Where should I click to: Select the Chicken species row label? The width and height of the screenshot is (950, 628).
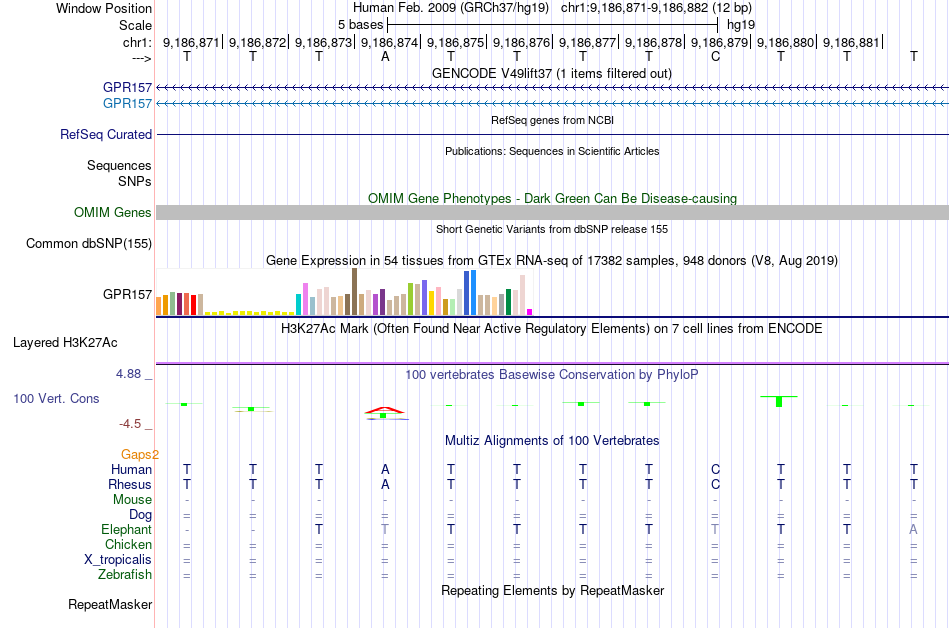pyautogui.click(x=128, y=544)
